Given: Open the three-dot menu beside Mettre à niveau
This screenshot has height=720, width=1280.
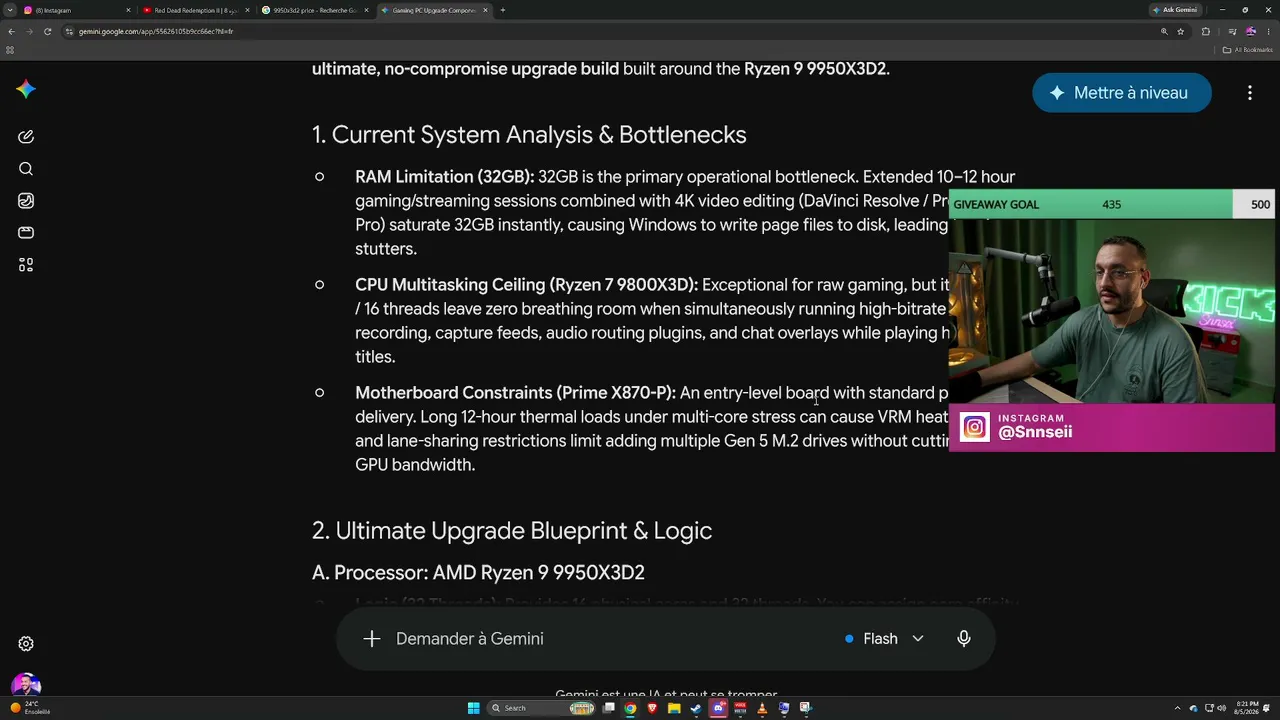Looking at the screenshot, I should pyautogui.click(x=1250, y=93).
